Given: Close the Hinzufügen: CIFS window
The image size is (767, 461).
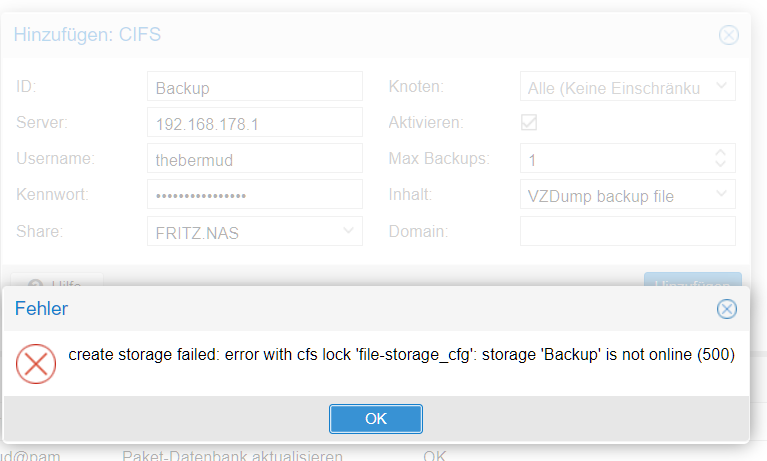Looking at the screenshot, I should point(728,35).
